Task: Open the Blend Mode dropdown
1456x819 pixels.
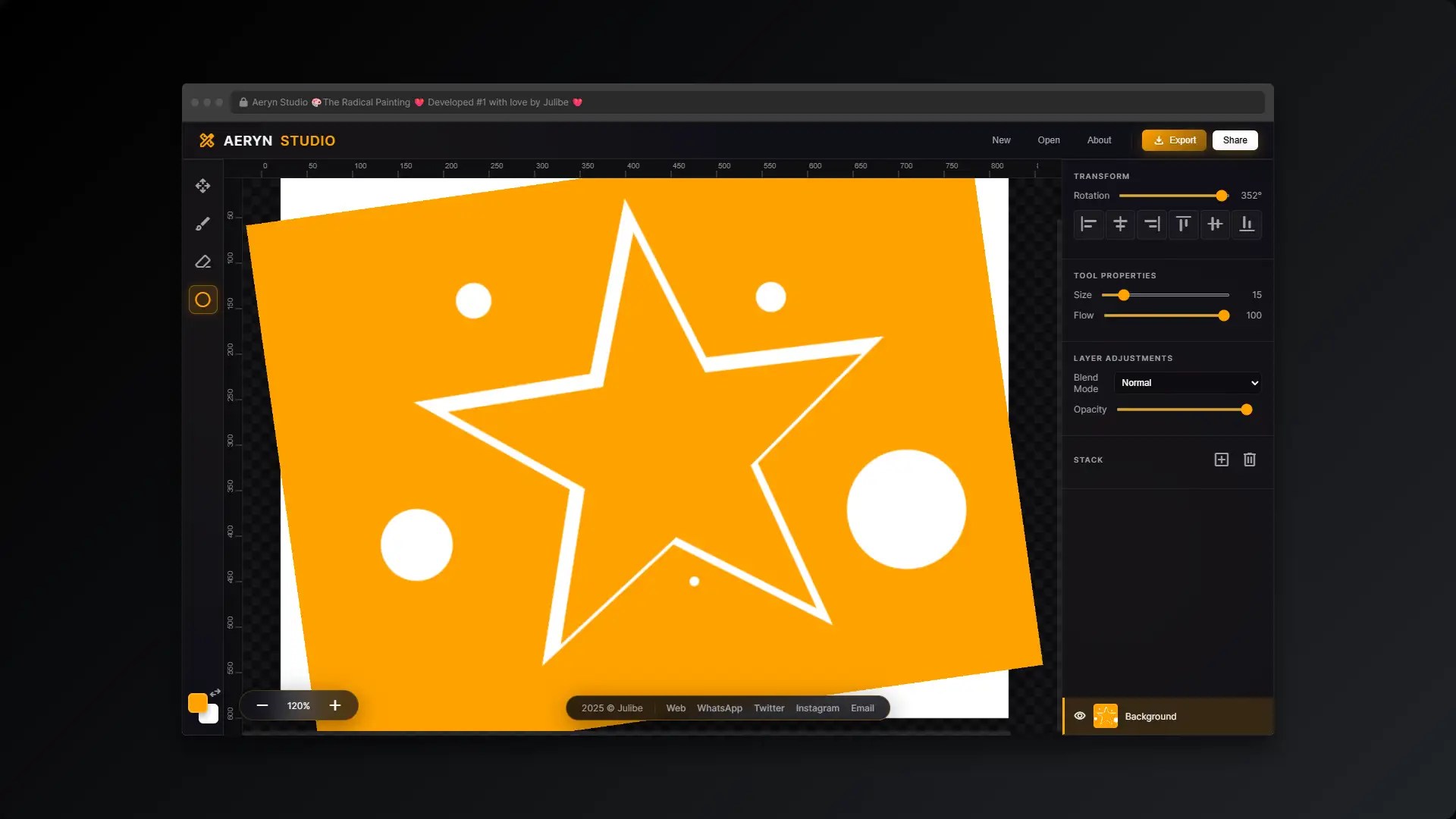Action: coord(1188,383)
